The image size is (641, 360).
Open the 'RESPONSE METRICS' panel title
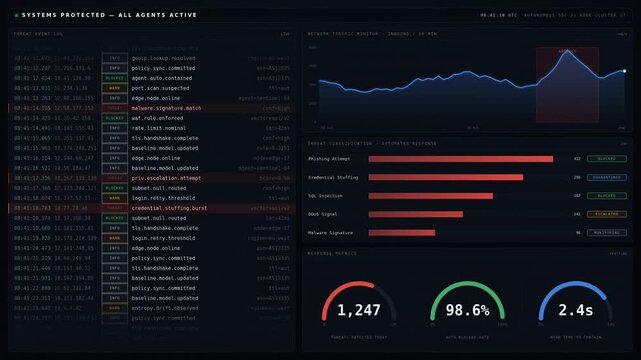tap(332, 254)
